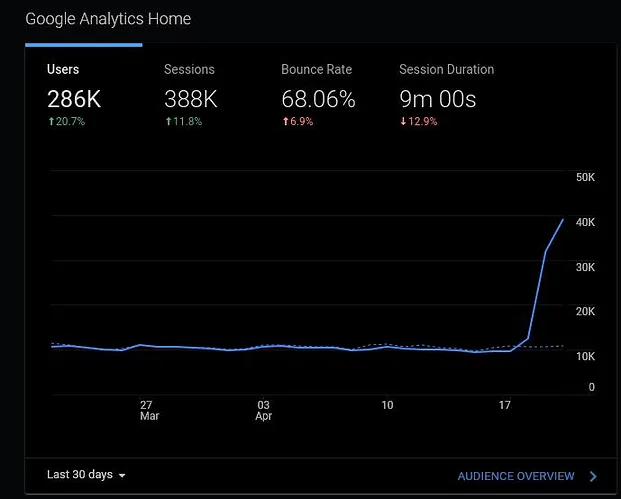Screen dimensions: 621x499
Task: Click the peak endpoint of the users line
Action: tap(563, 219)
